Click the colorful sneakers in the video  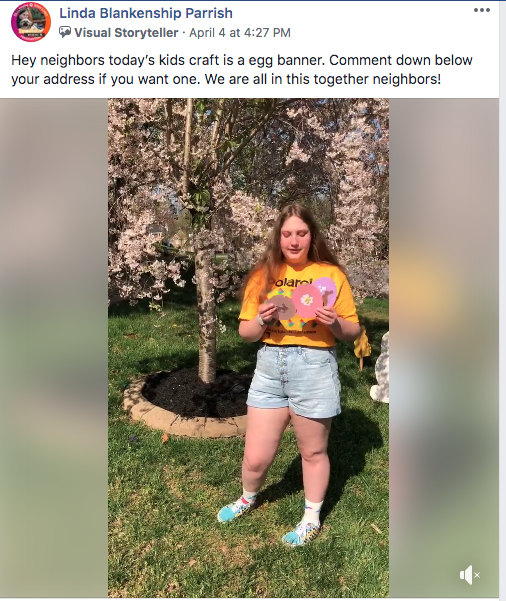coord(268,521)
